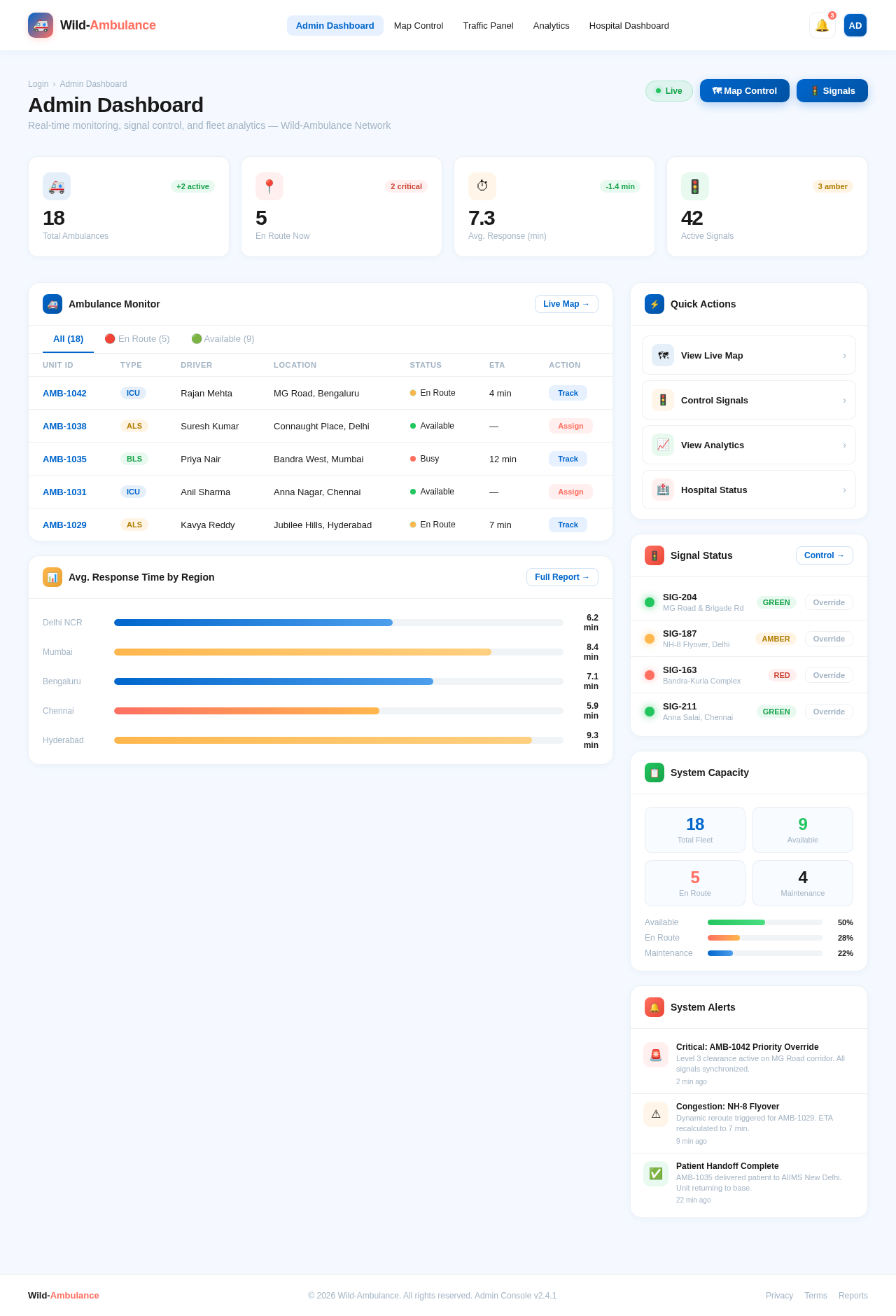The height and width of the screenshot is (1316, 896).
Task: Open the AMB-1035 unit ID link
Action: tap(64, 459)
